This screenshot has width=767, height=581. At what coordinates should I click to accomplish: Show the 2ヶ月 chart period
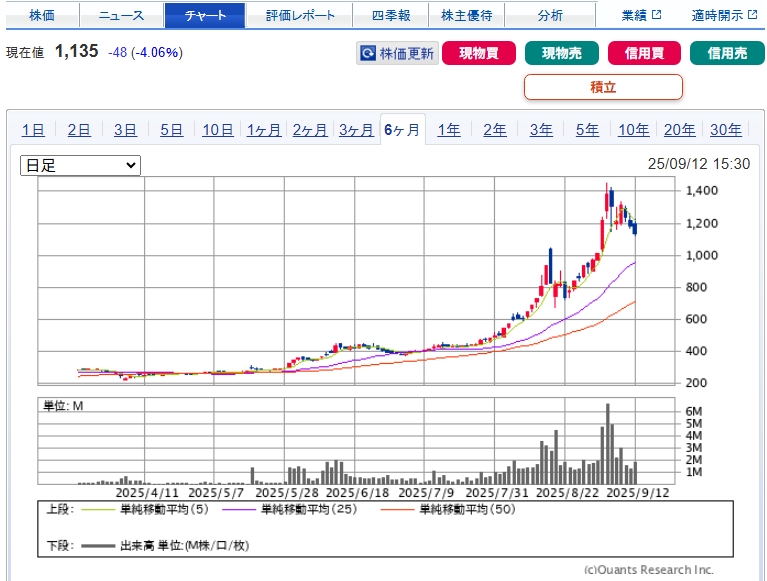pyautogui.click(x=310, y=130)
